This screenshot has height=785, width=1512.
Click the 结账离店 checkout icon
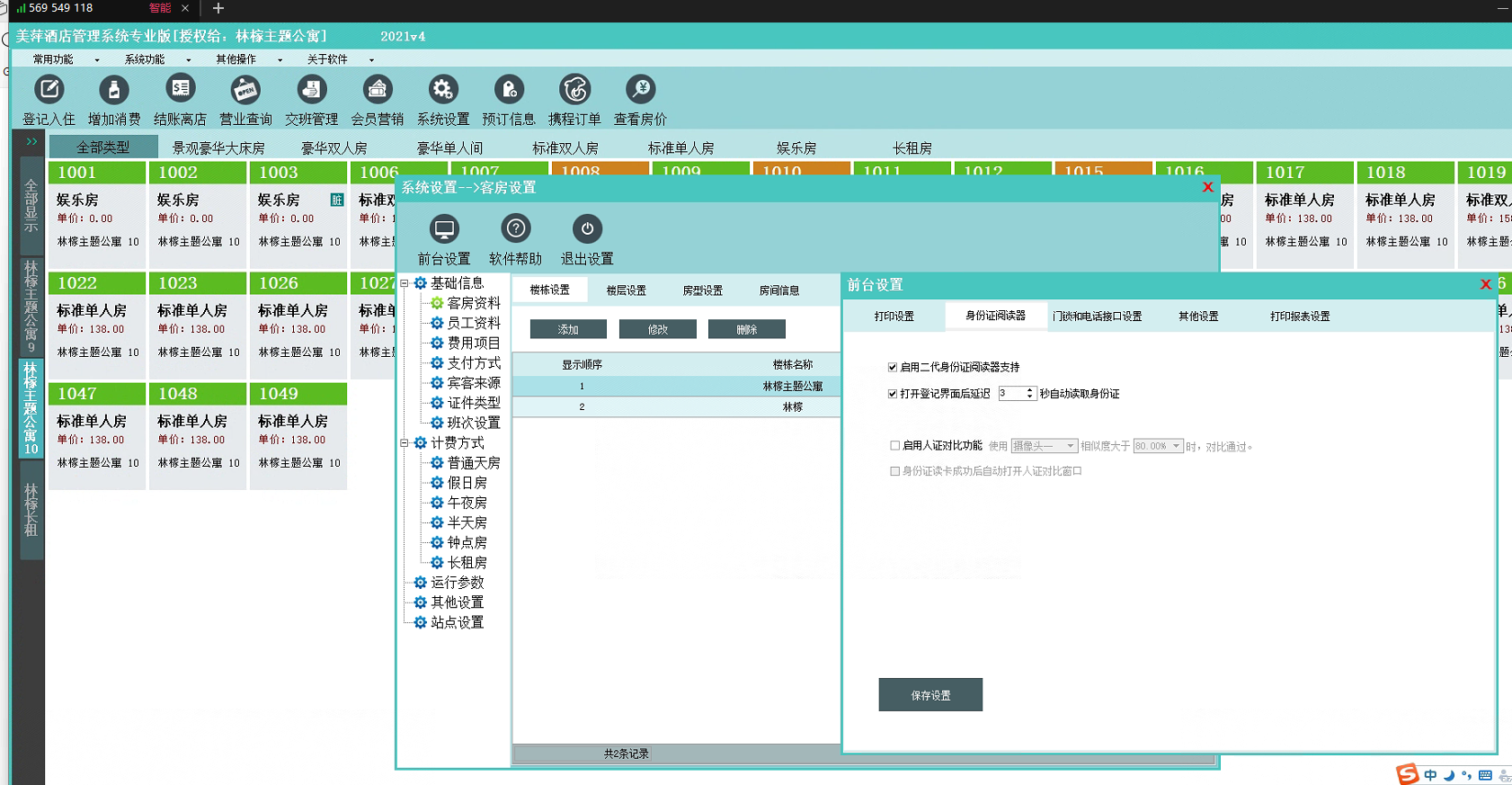[x=180, y=90]
